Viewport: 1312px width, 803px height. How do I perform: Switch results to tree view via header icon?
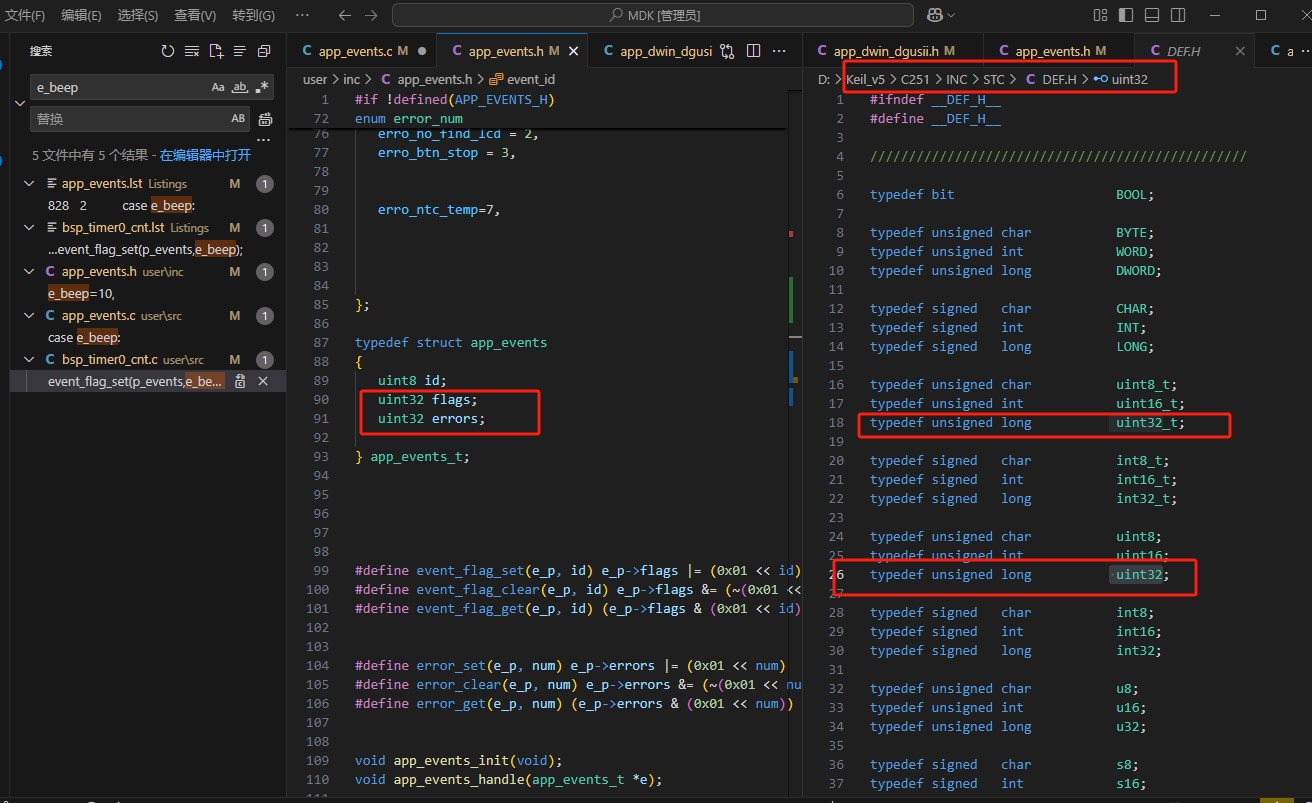[x=240, y=51]
